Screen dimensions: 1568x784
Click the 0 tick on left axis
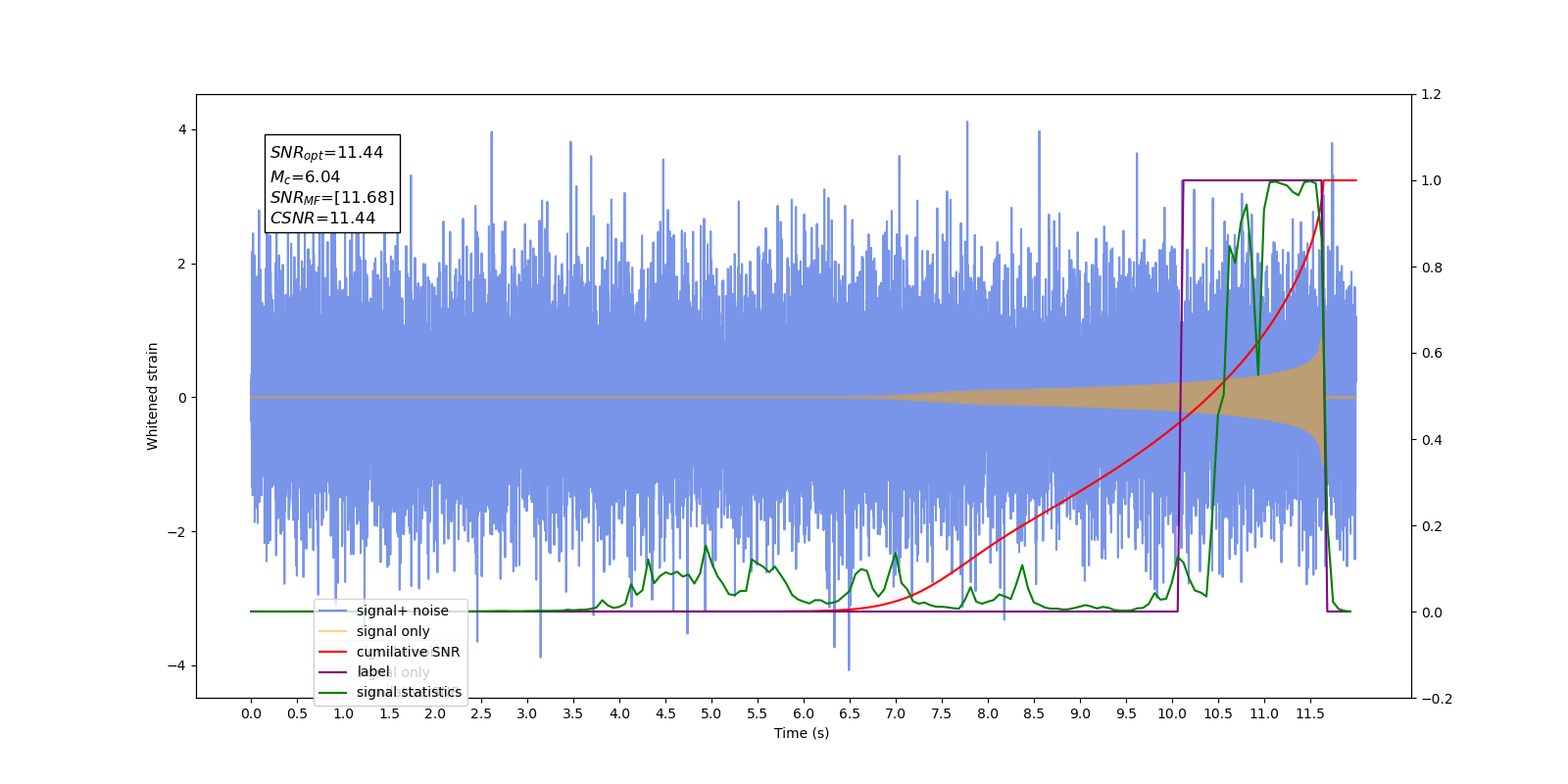[x=182, y=398]
